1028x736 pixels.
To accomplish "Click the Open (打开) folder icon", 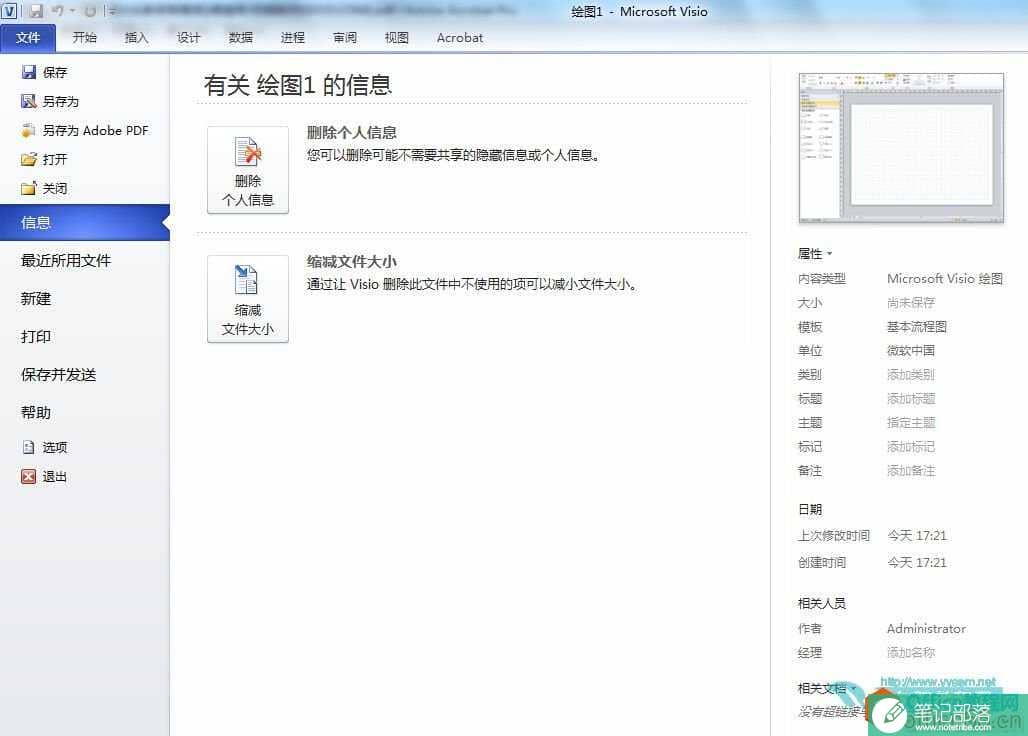I will coord(28,159).
